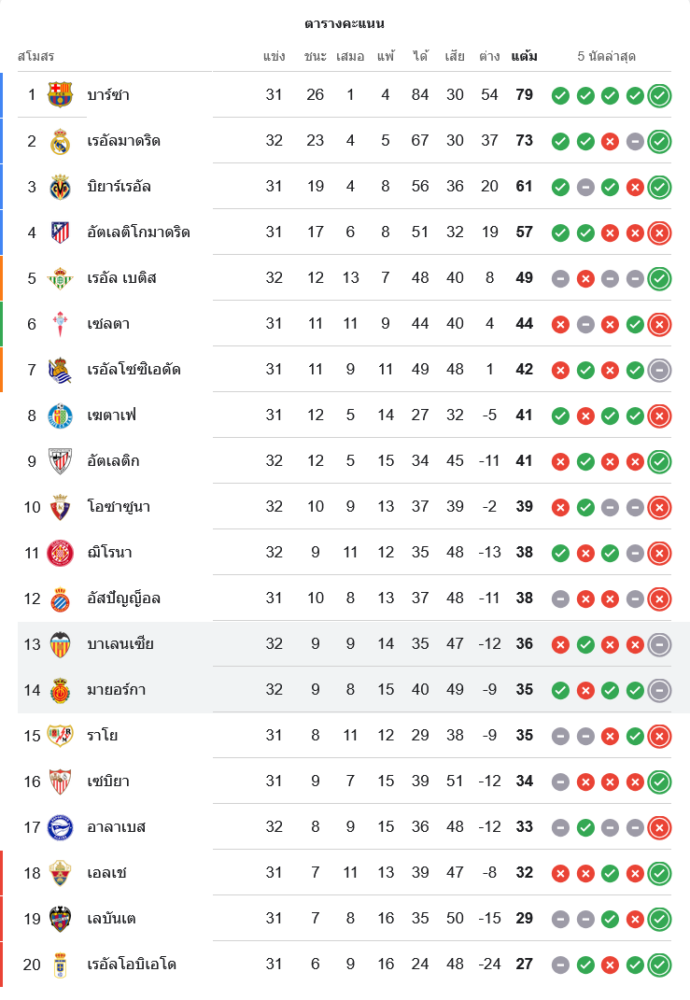This screenshot has width=690, height=1000.
Task: Click the Atlético Madrid crest icon
Action: (x=60, y=232)
